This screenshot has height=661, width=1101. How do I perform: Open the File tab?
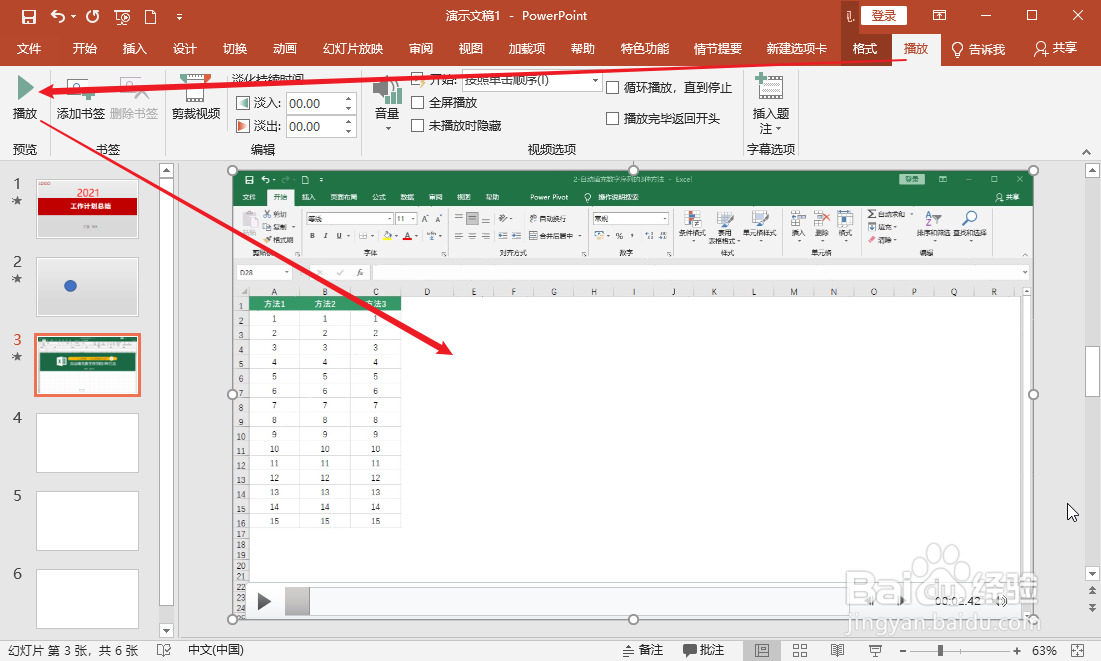pos(29,48)
